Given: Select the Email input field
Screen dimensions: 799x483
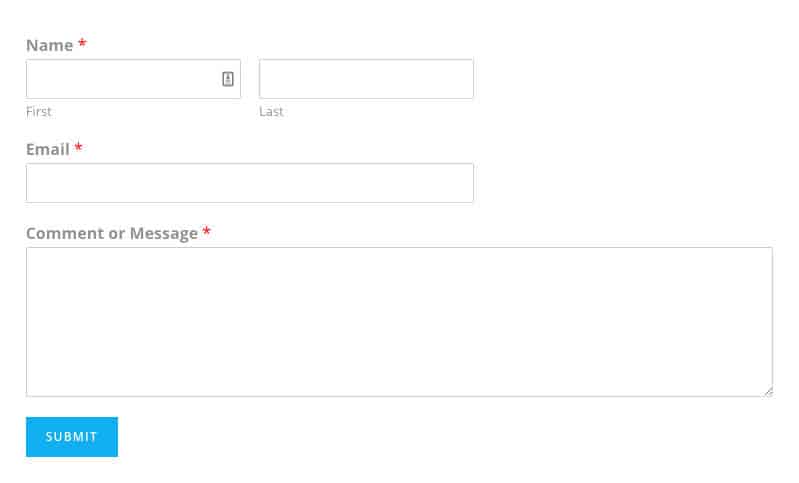Looking at the screenshot, I should point(250,183).
